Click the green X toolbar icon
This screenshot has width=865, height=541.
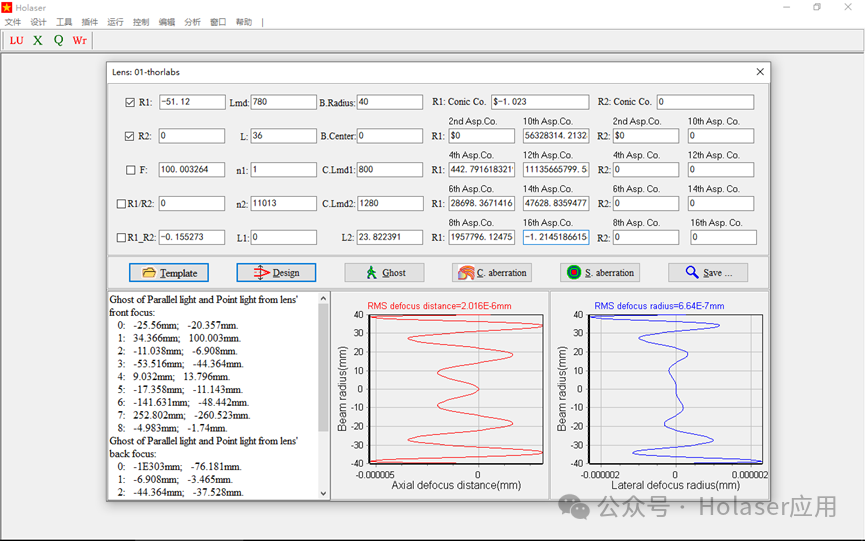[38, 40]
